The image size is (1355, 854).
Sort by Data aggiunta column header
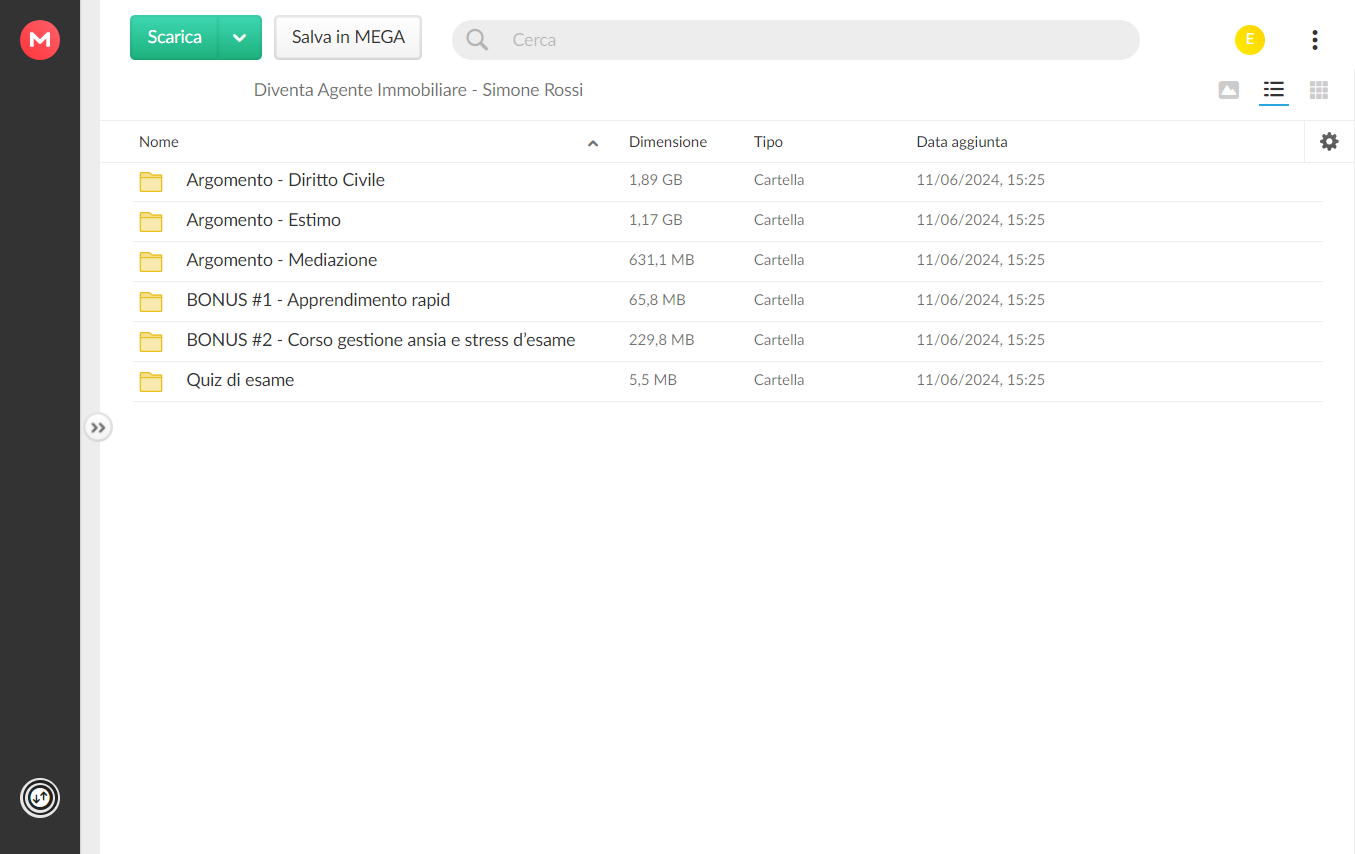(962, 142)
